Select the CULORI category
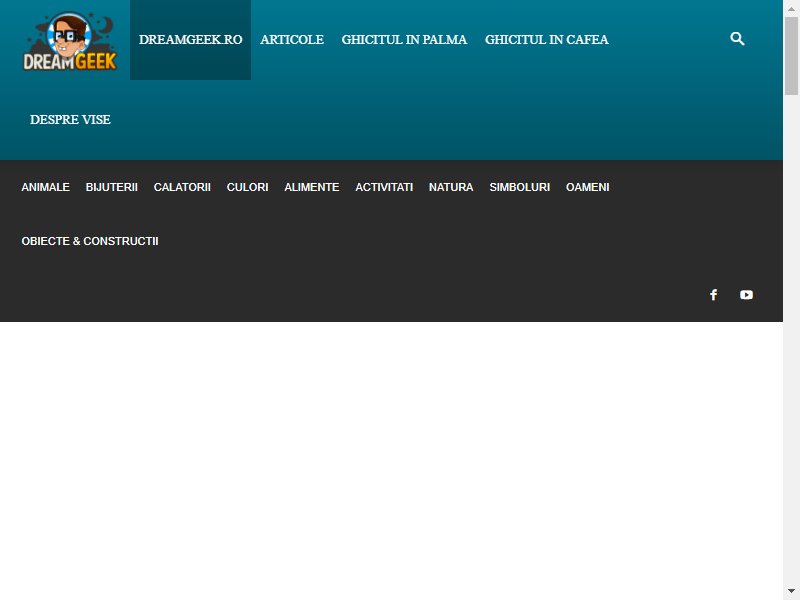The width and height of the screenshot is (800, 600). [x=247, y=187]
